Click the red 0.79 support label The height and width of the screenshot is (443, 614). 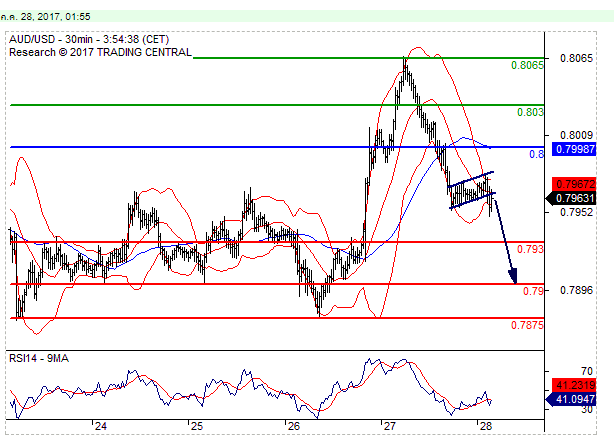533,291
